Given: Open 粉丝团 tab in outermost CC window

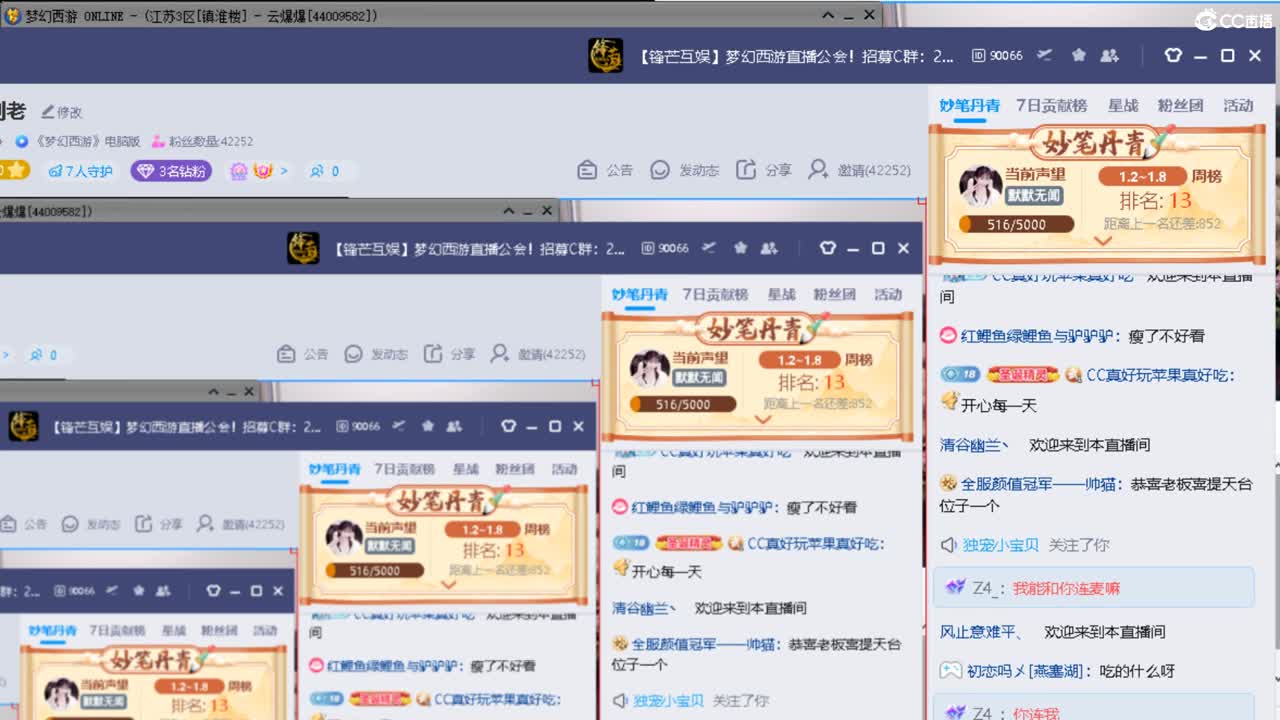Looking at the screenshot, I should click(x=1181, y=105).
